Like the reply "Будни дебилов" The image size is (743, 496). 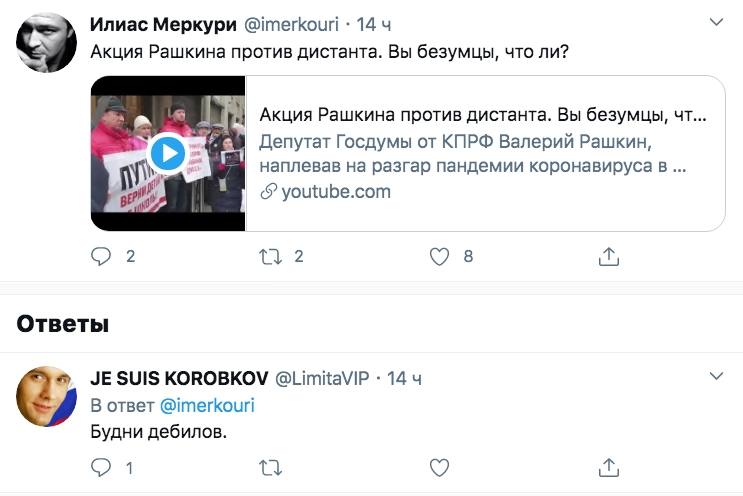tap(439, 467)
